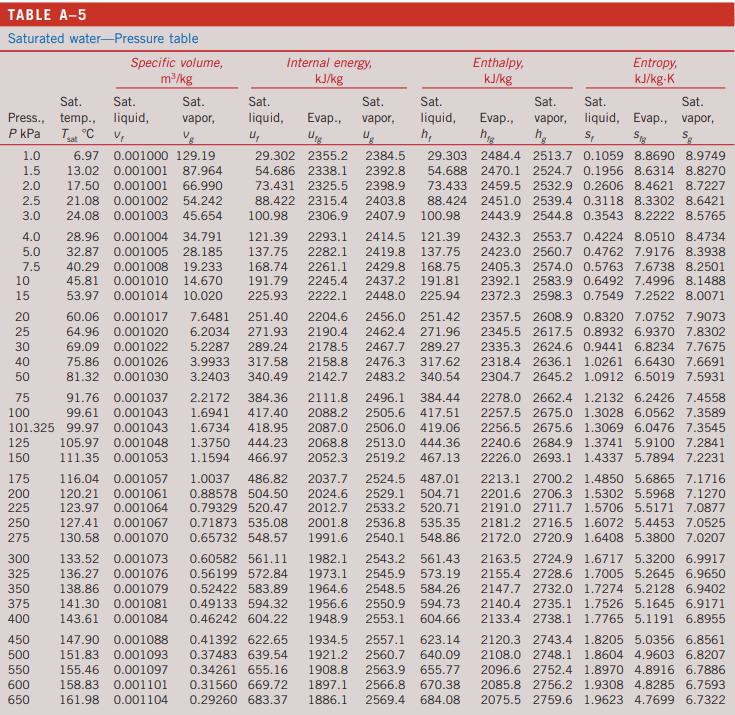Select enthalpy value '2675.6'

click(552, 428)
